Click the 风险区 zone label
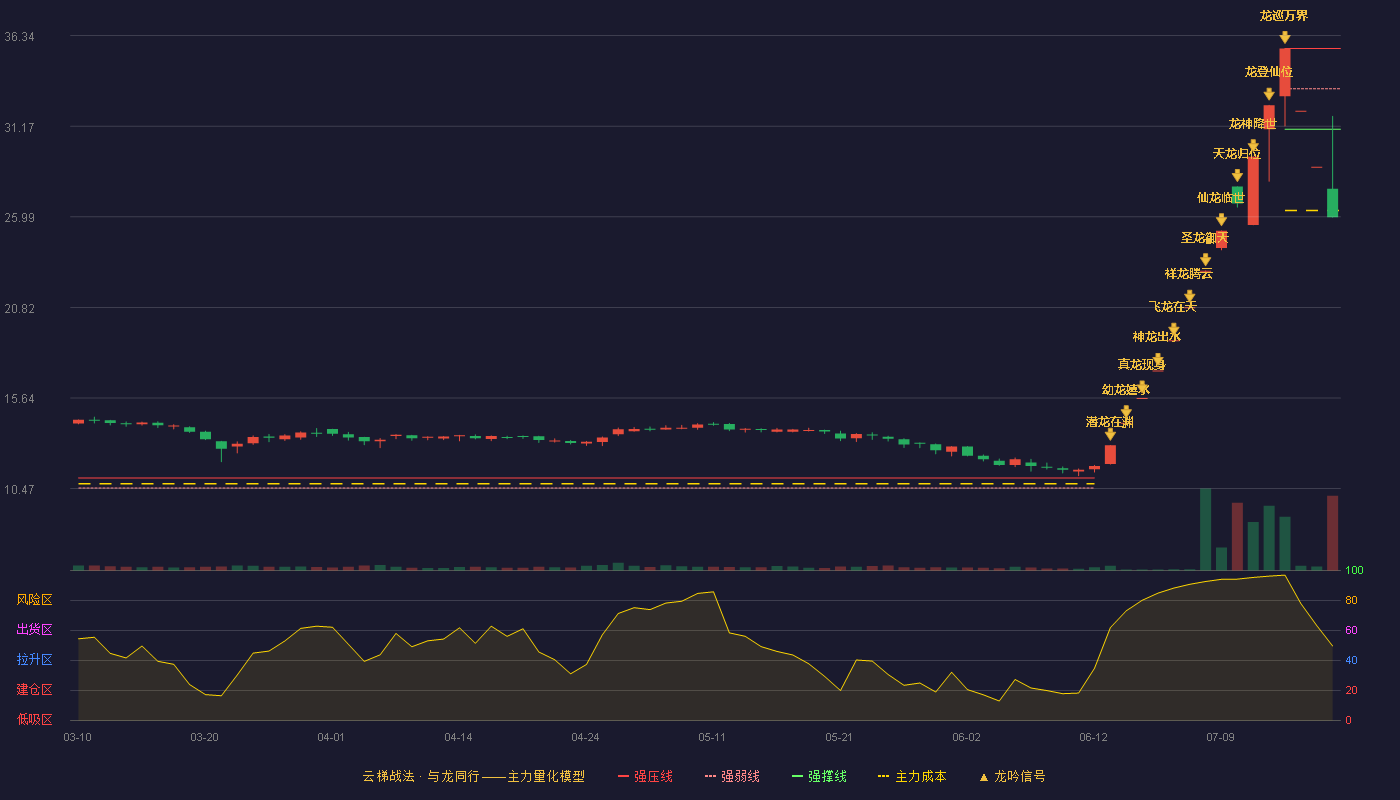Viewport: 1400px width, 800px height. (35, 600)
